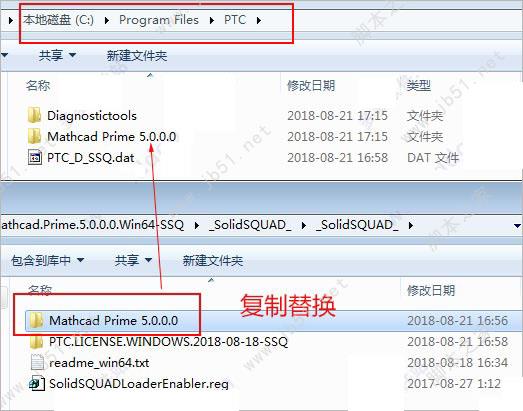Open address bar history dropdown in lower window
The width and height of the screenshot is (523, 411).
(517, 226)
